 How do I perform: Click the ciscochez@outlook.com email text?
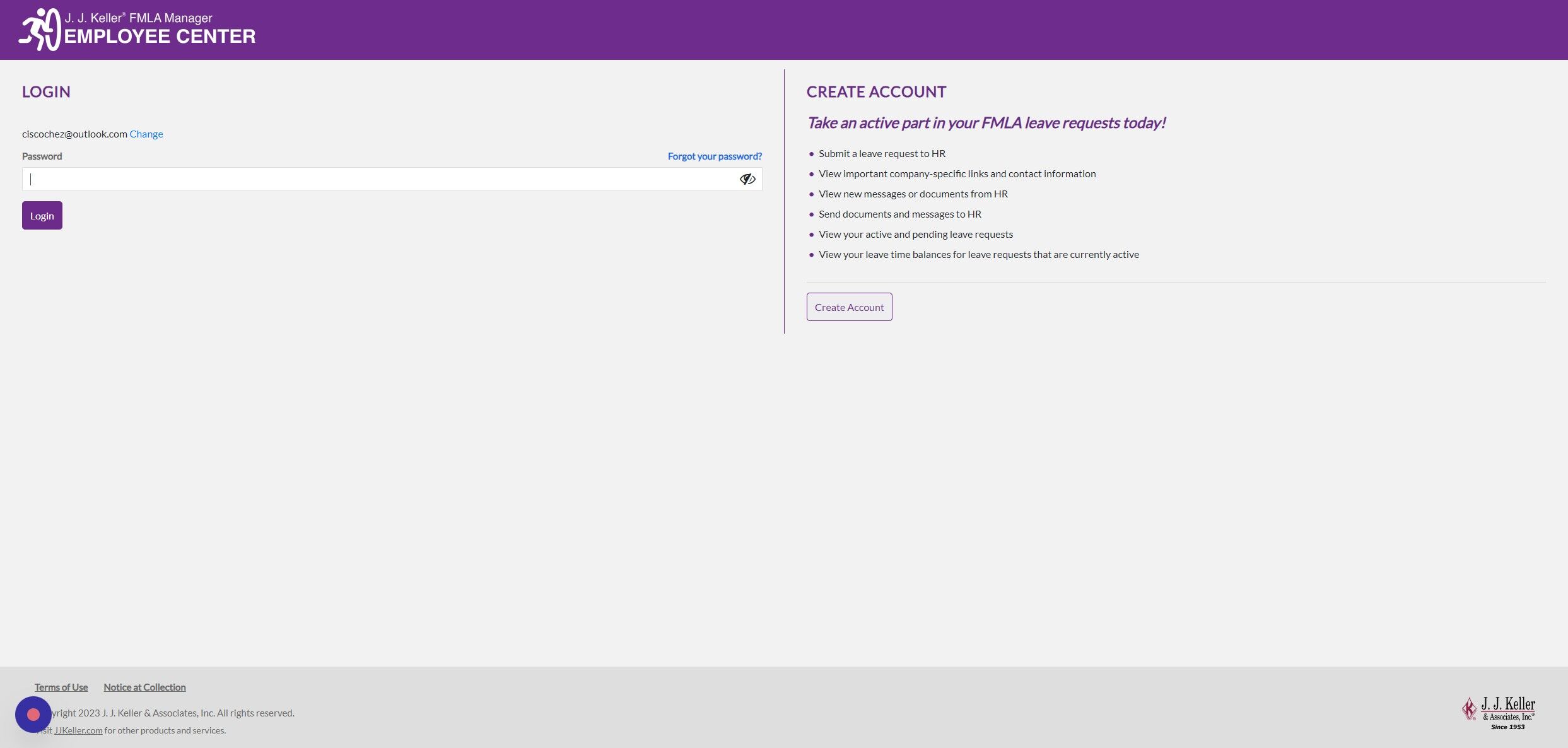[74, 134]
